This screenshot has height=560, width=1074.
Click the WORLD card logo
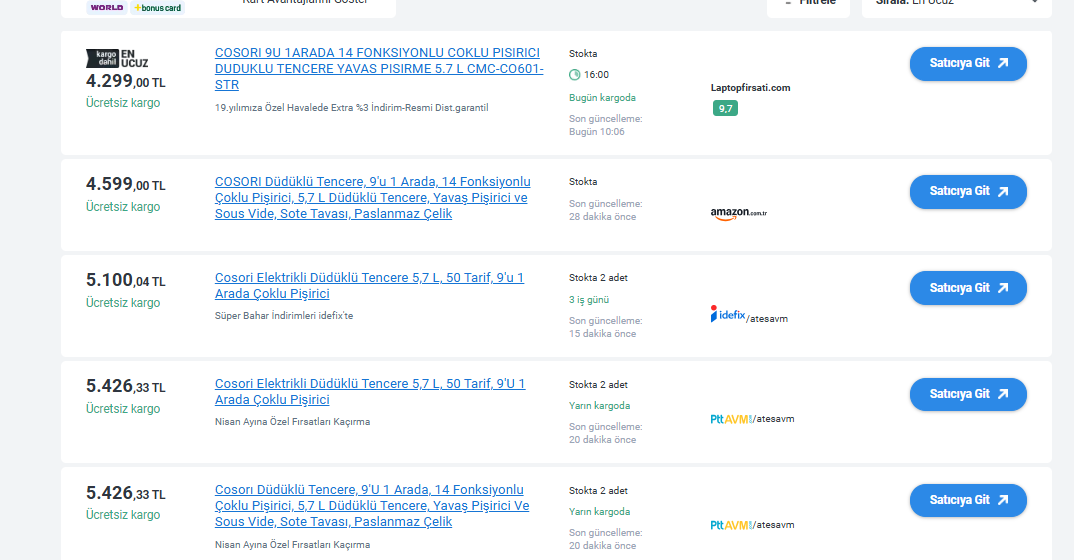click(x=107, y=8)
